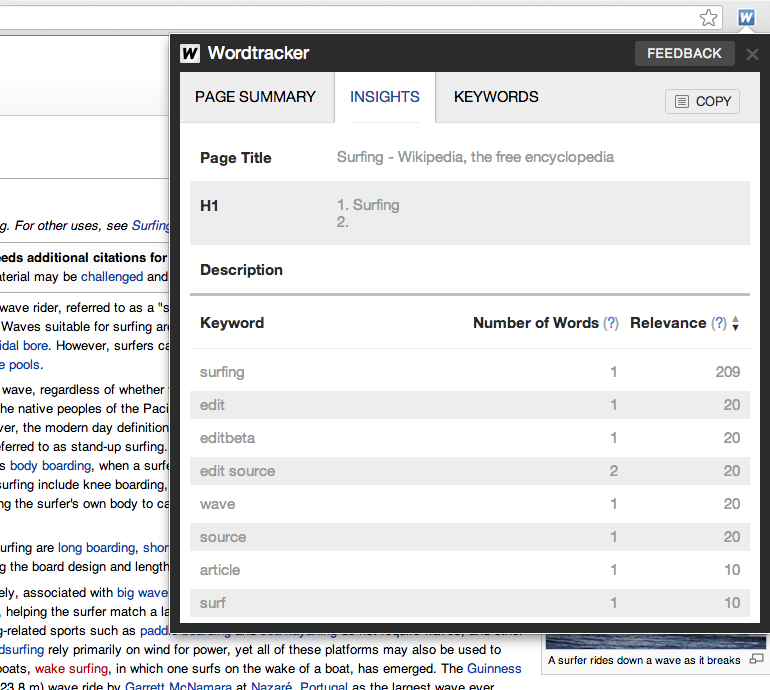
Task: Close the Wordtracker popup with the X
Action: [752, 54]
